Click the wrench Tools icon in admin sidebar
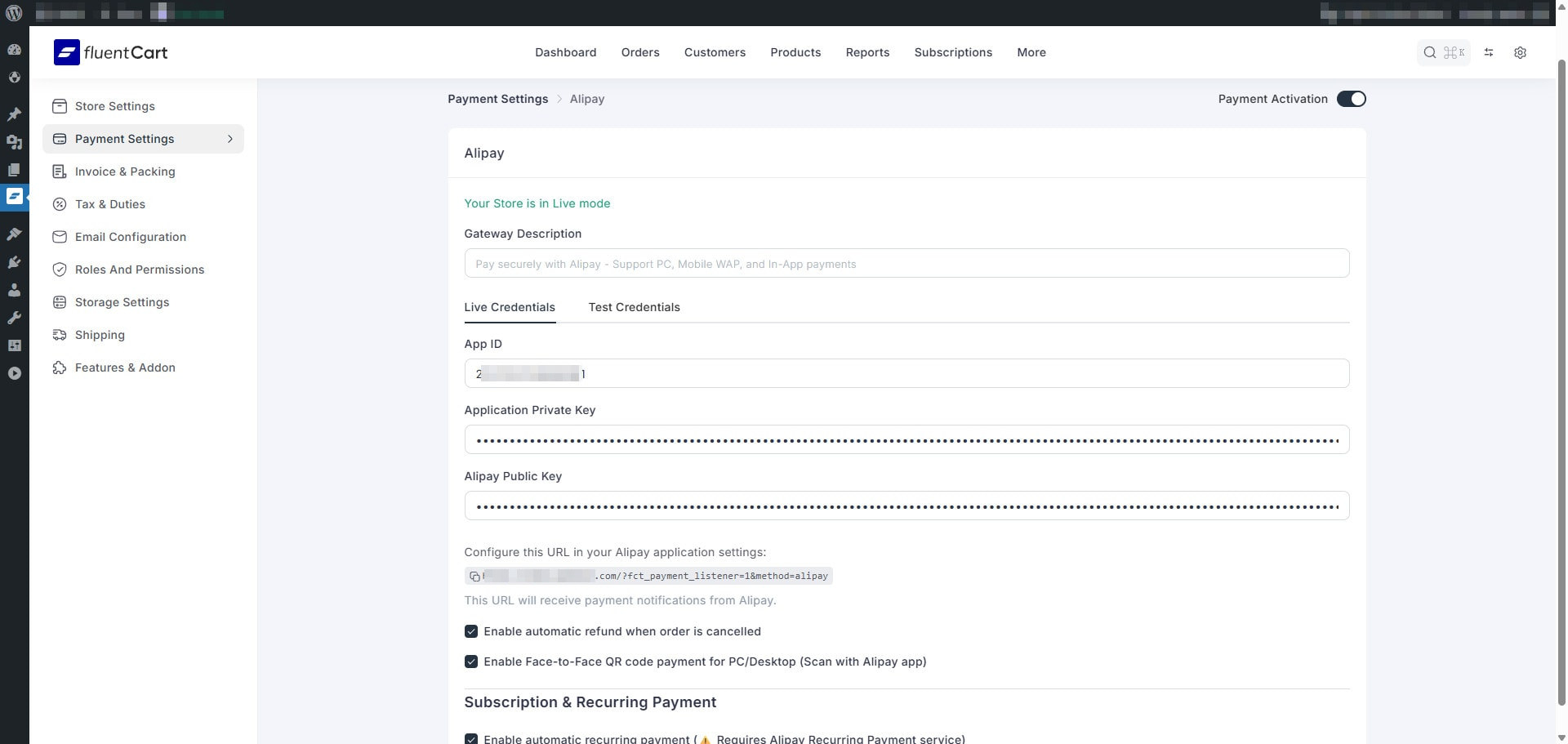Viewport: 1568px width, 744px height. click(15, 318)
